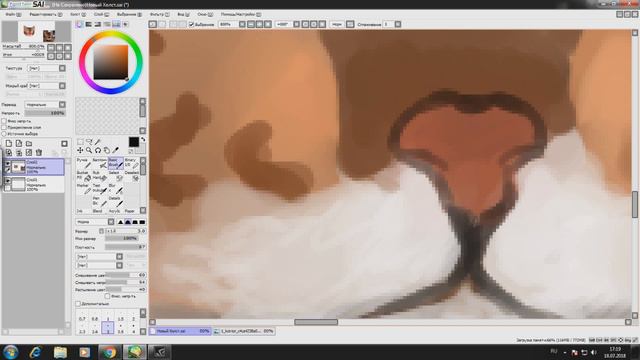Choose the Bucket fill tool
640x360 pixels.
83,176
